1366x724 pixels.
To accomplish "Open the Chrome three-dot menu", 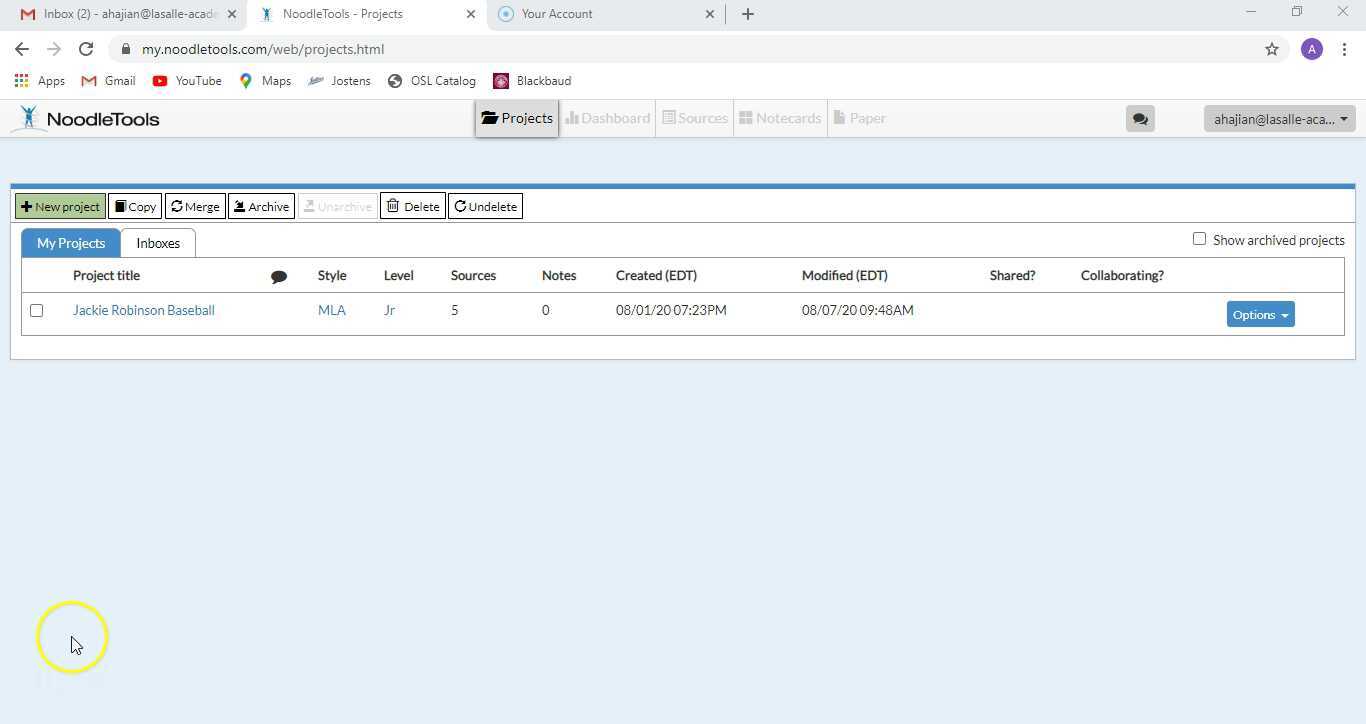I will coord(1344,49).
